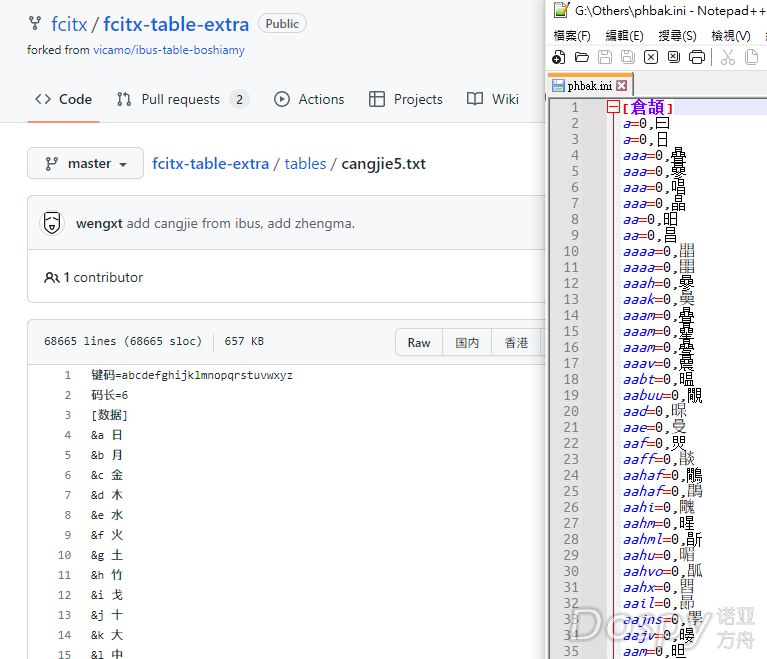767x659 pixels.
Task: Click the pull requests counter badge 2
Action: (x=240, y=99)
